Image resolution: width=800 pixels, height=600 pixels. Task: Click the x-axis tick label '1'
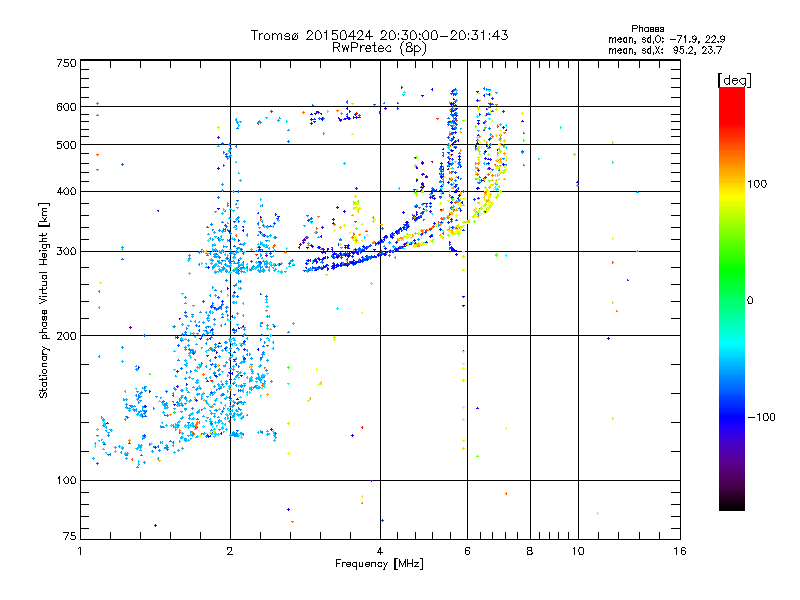pyautogui.click(x=80, y=551)
